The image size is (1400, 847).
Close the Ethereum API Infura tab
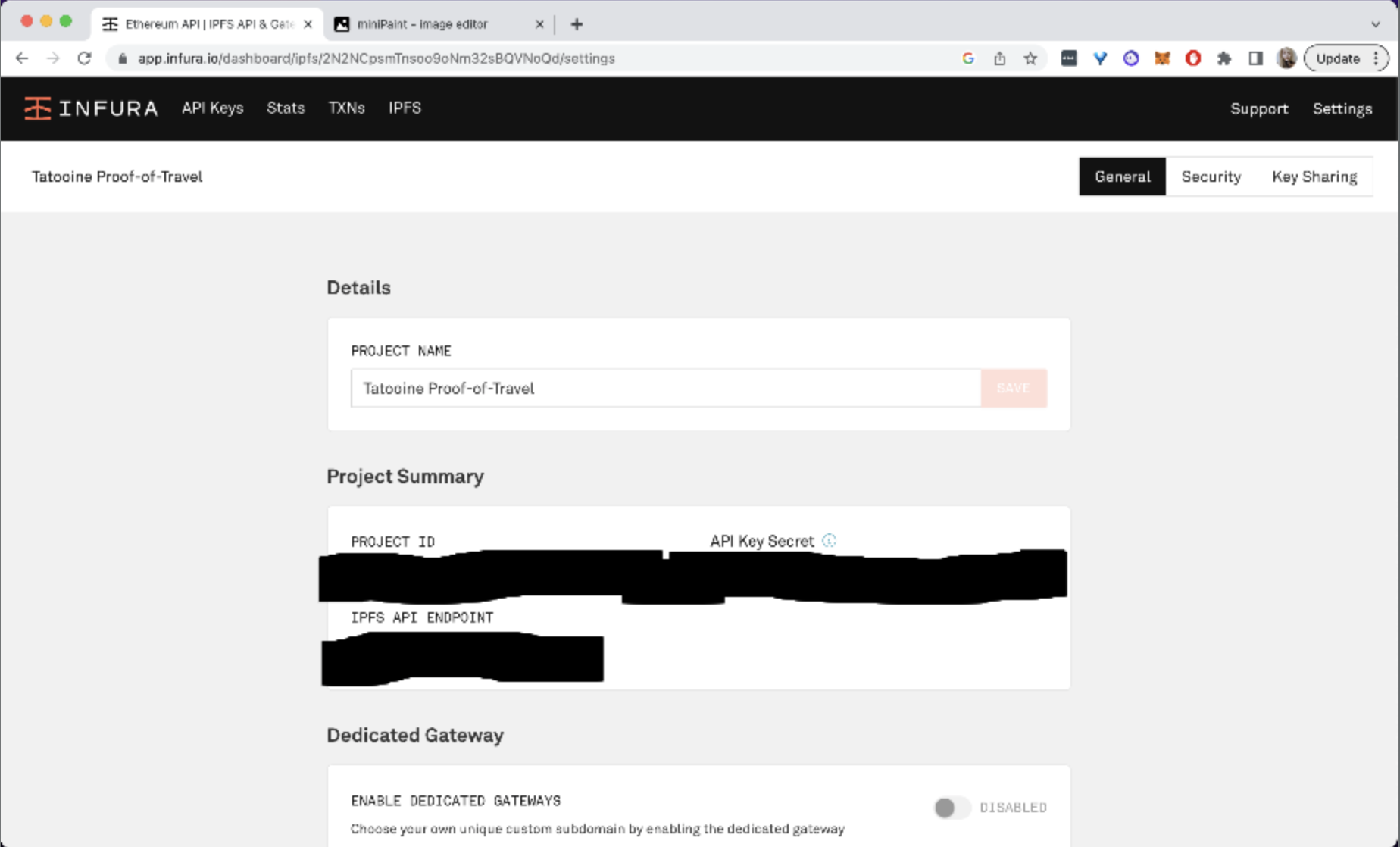click(x=308, y=24)
